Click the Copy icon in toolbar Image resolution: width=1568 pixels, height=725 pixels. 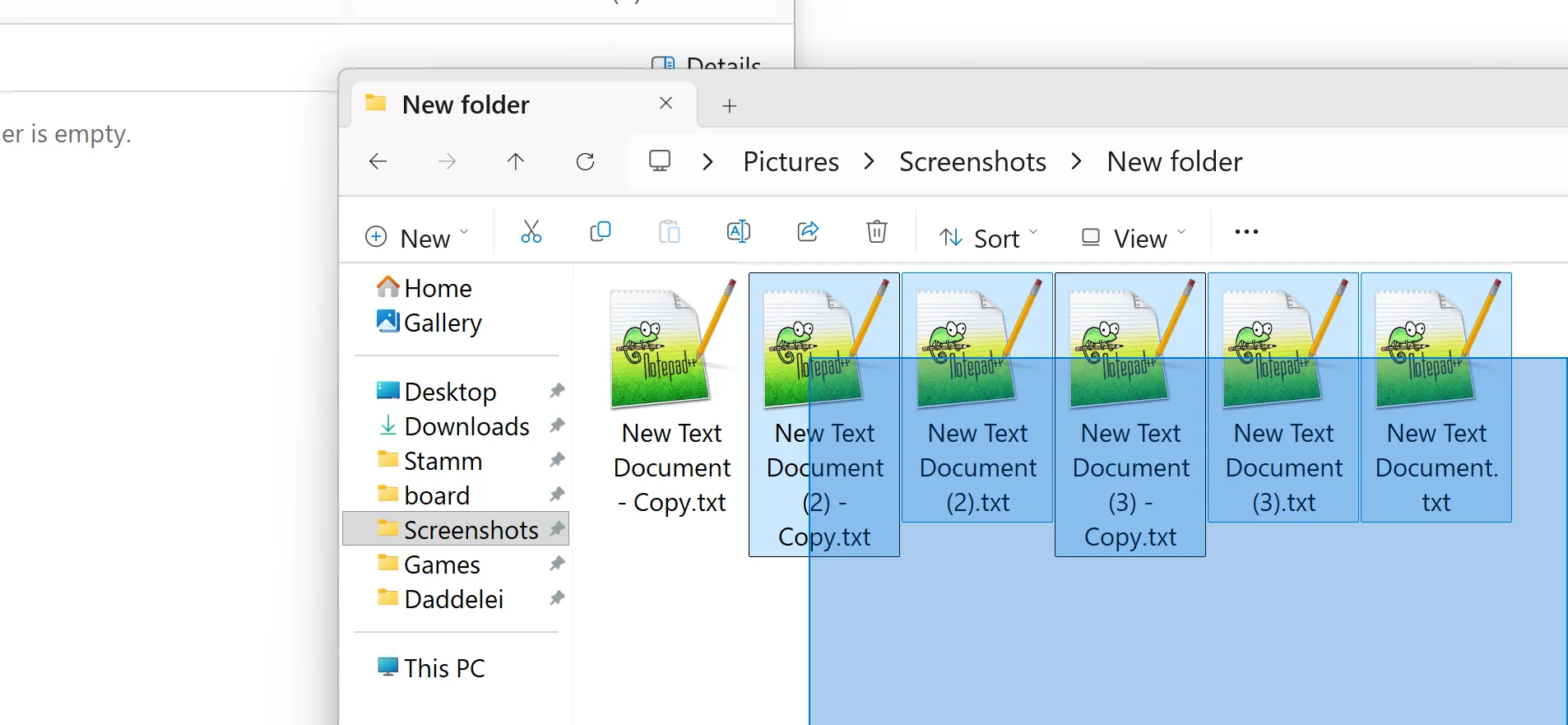pos(601,233)
